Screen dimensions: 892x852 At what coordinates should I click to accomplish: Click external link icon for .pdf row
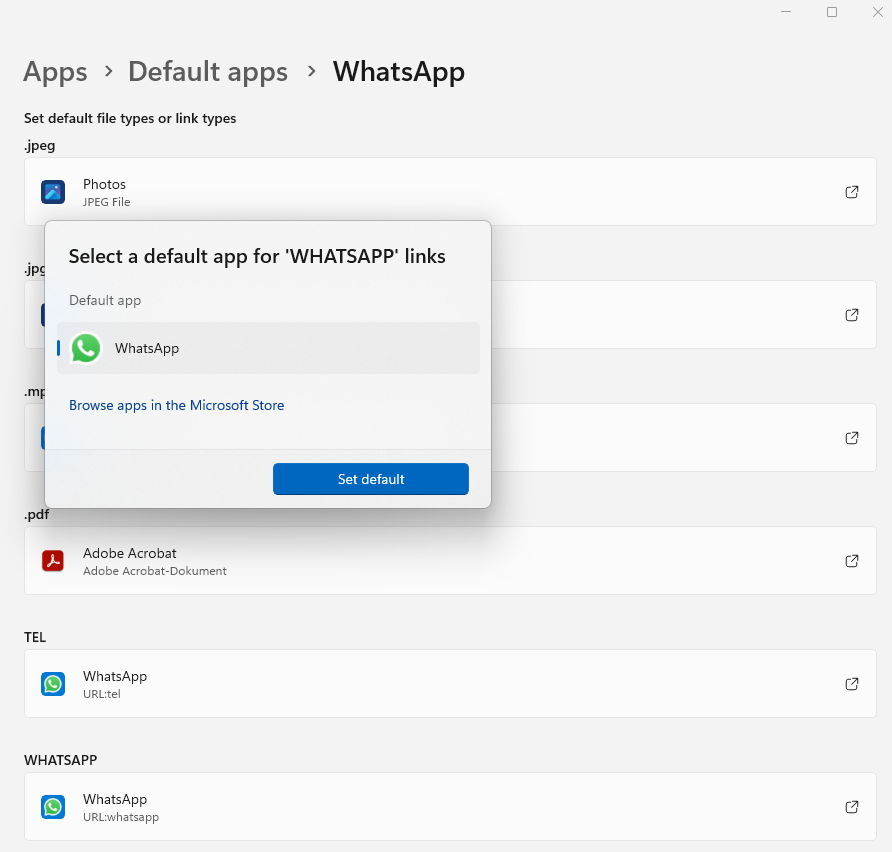coord(852,561)
